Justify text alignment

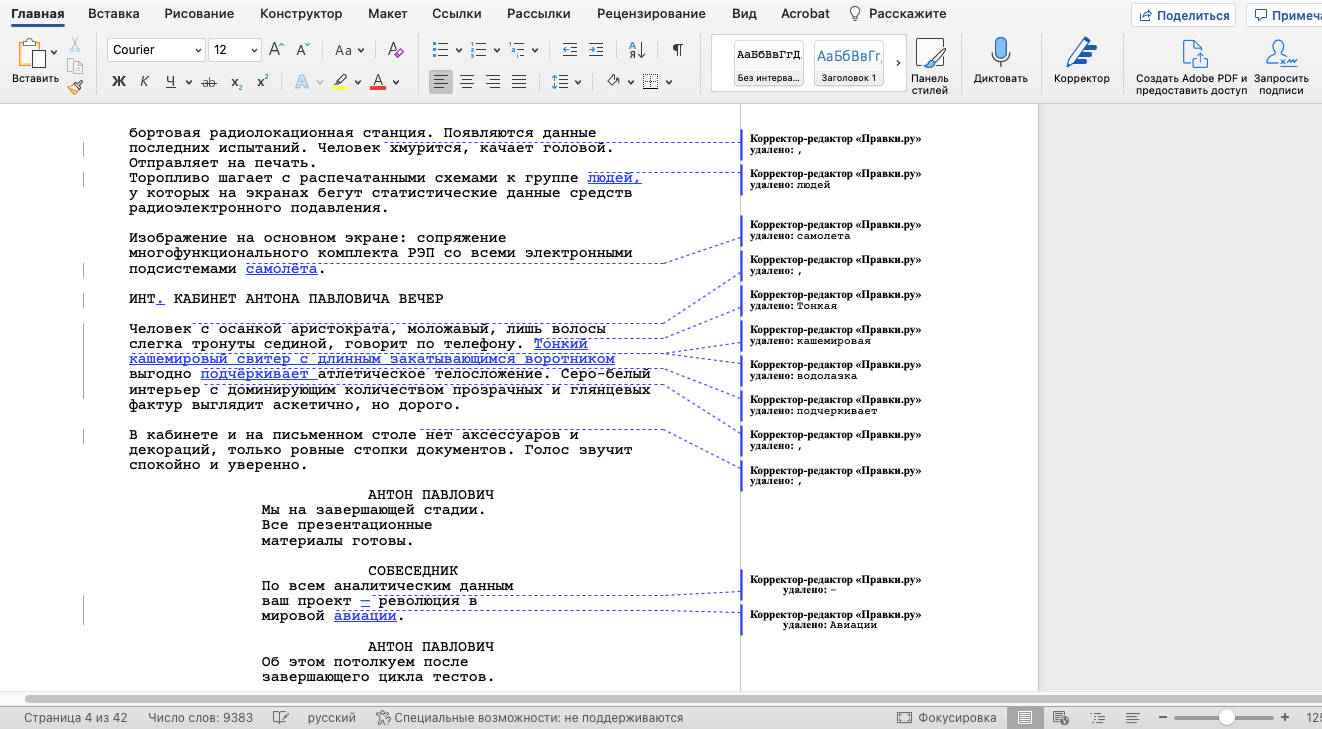click(x=519, y=82)
